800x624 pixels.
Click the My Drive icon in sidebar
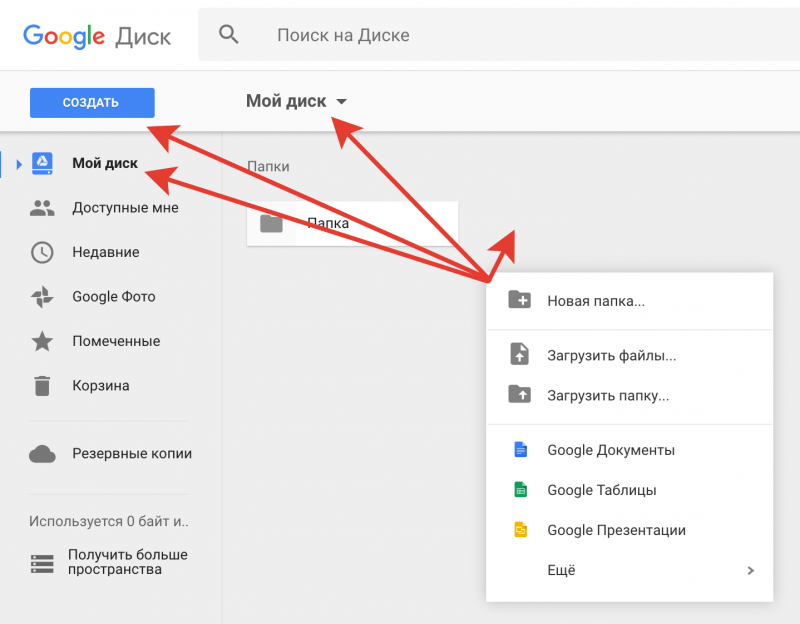[42, 163]
